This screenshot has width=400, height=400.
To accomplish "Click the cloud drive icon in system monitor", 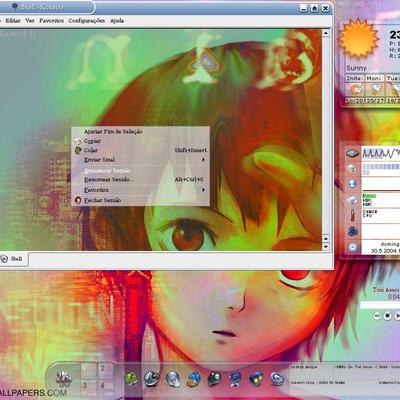I will 353,200.
